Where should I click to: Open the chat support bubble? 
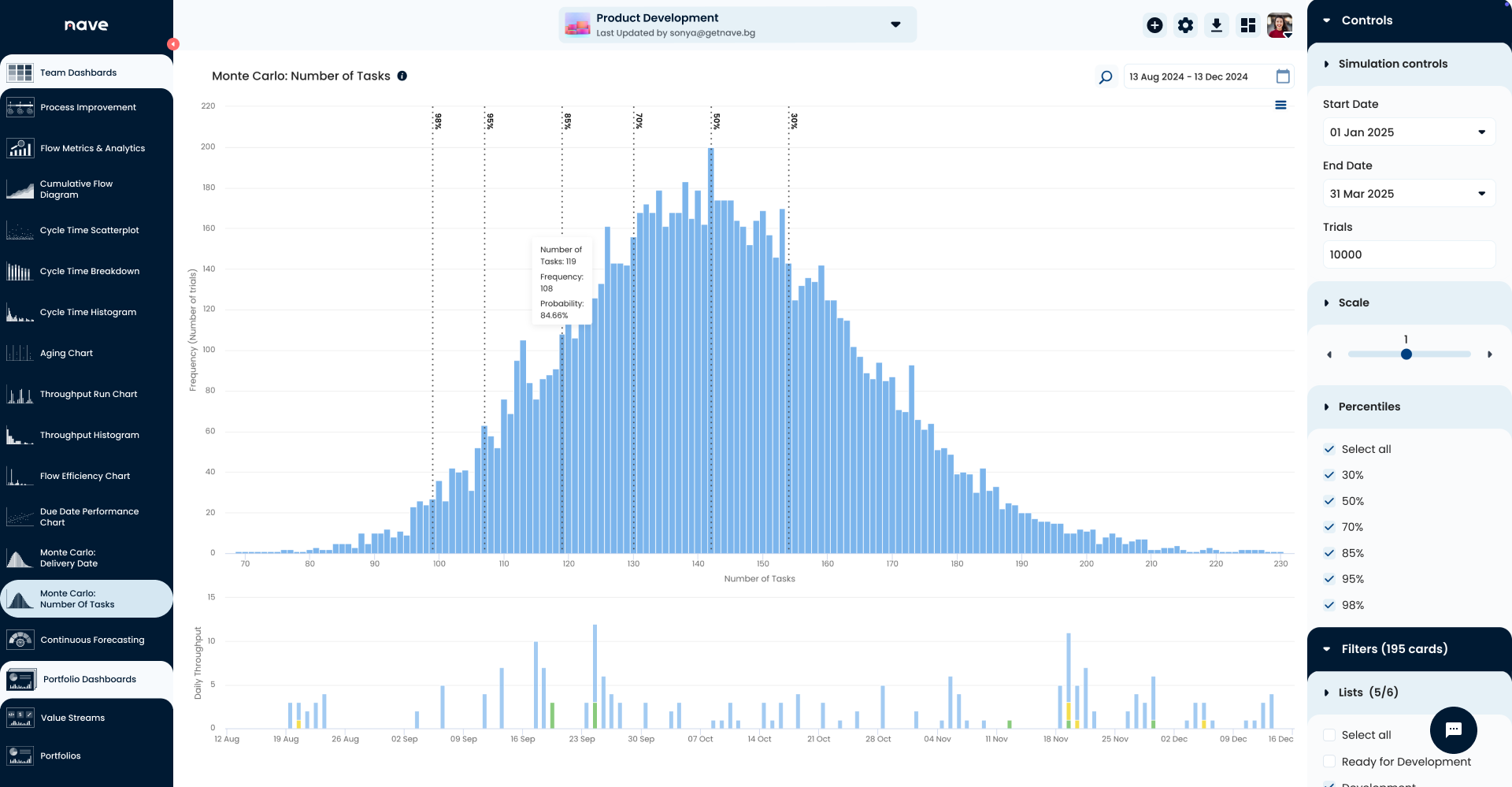click(x=1454, y=730)
